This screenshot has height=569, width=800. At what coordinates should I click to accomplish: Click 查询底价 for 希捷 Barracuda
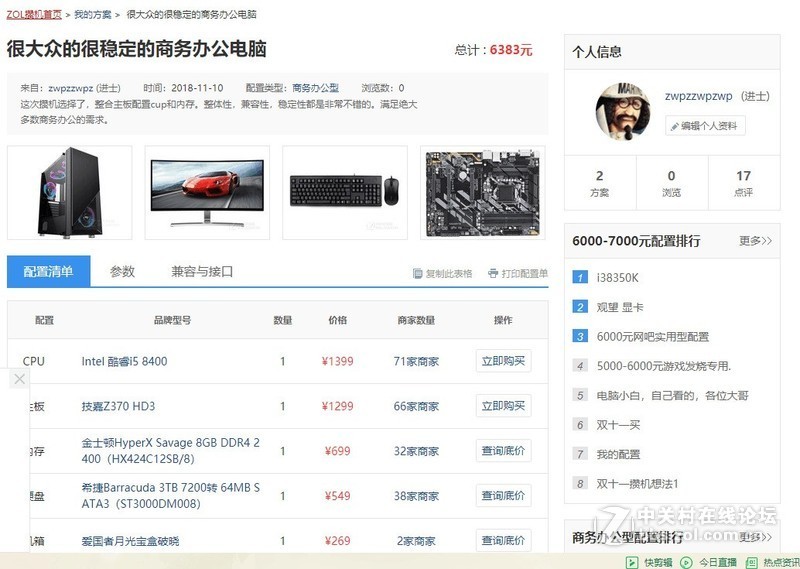click(504, 496)
